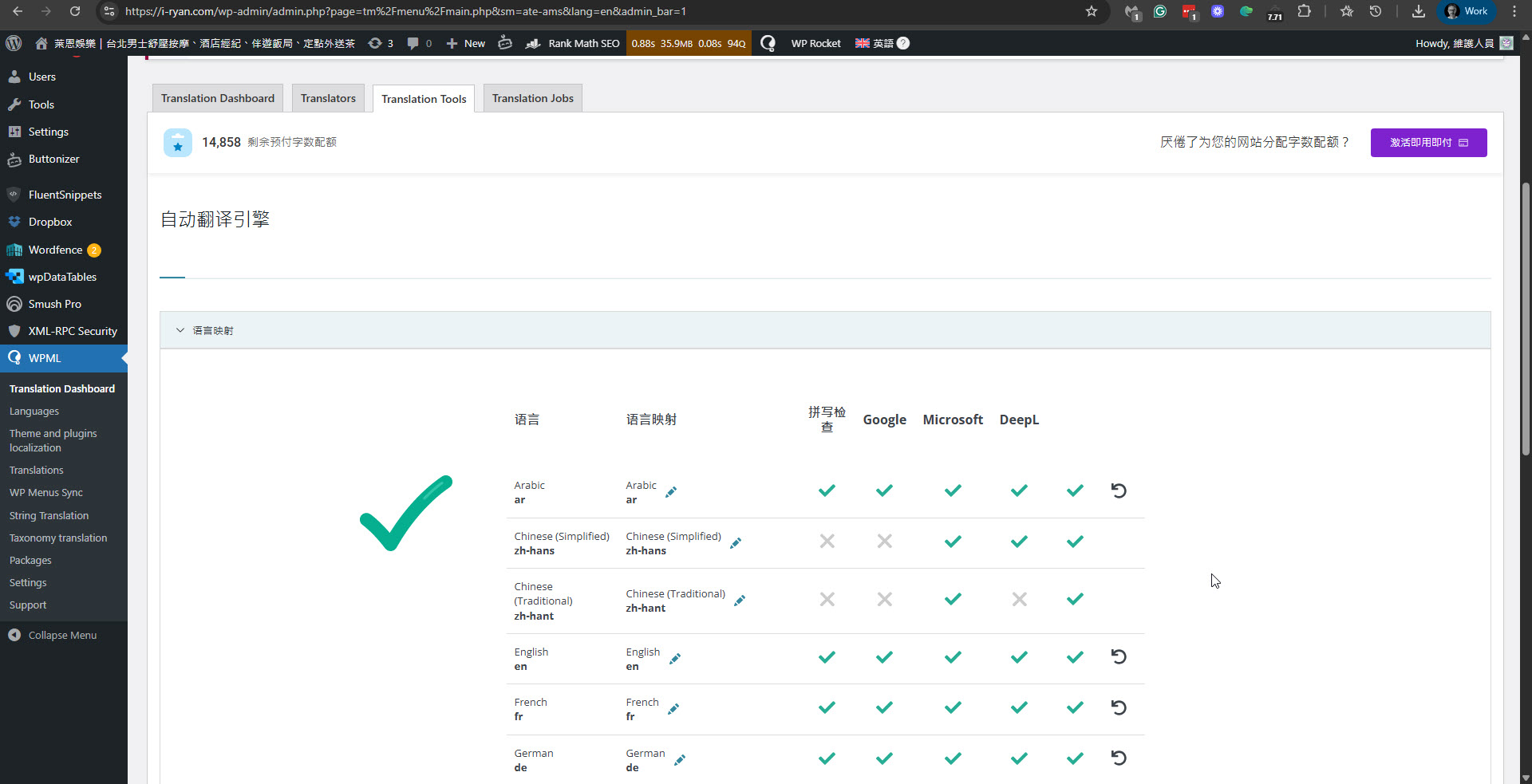Click the Rank Math SEO toolbar icon
This screenshot has height=784, width=1532.
click(x=533, y=43)
